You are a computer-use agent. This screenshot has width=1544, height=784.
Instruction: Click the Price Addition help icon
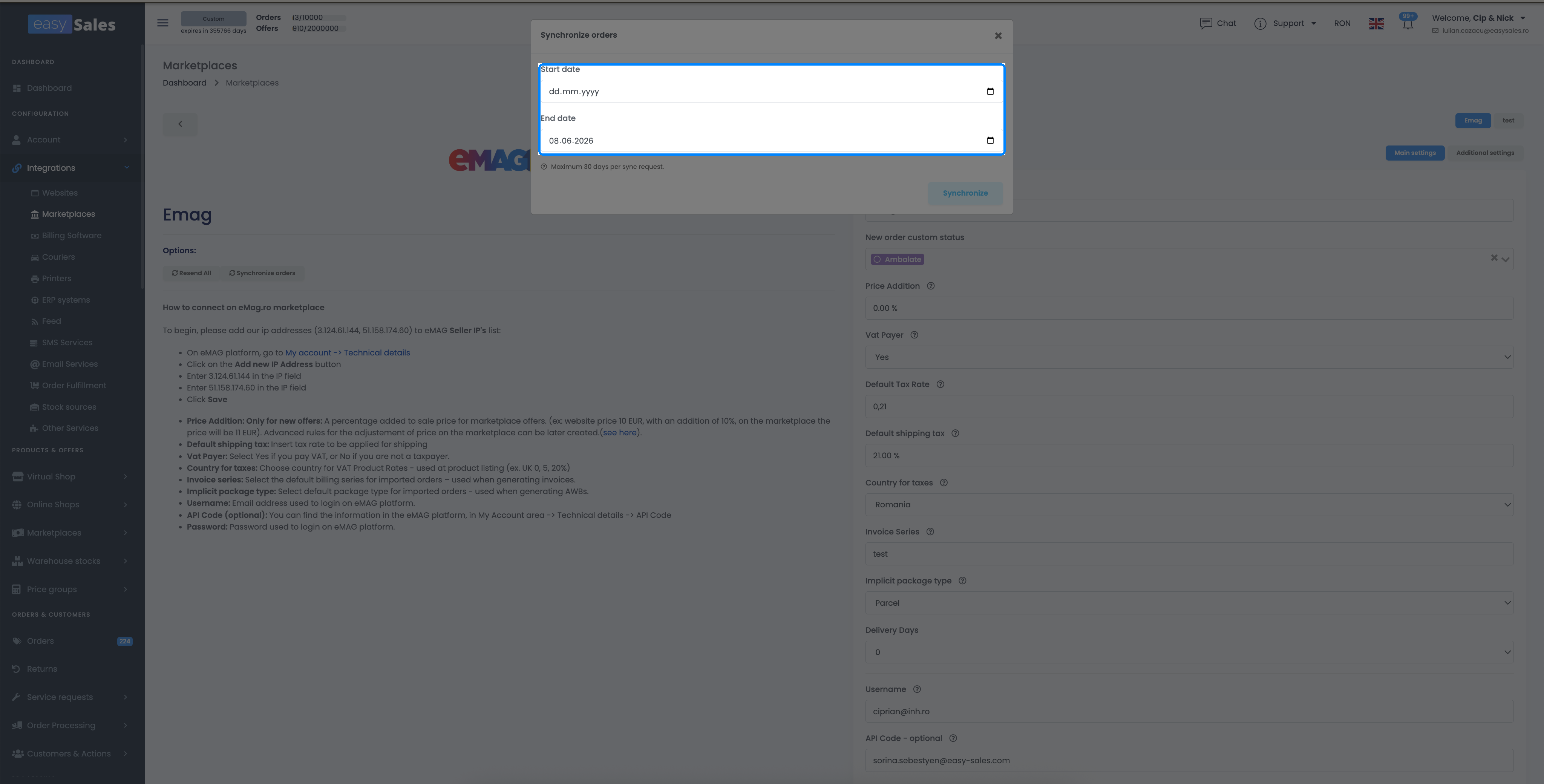click(930, 286)
